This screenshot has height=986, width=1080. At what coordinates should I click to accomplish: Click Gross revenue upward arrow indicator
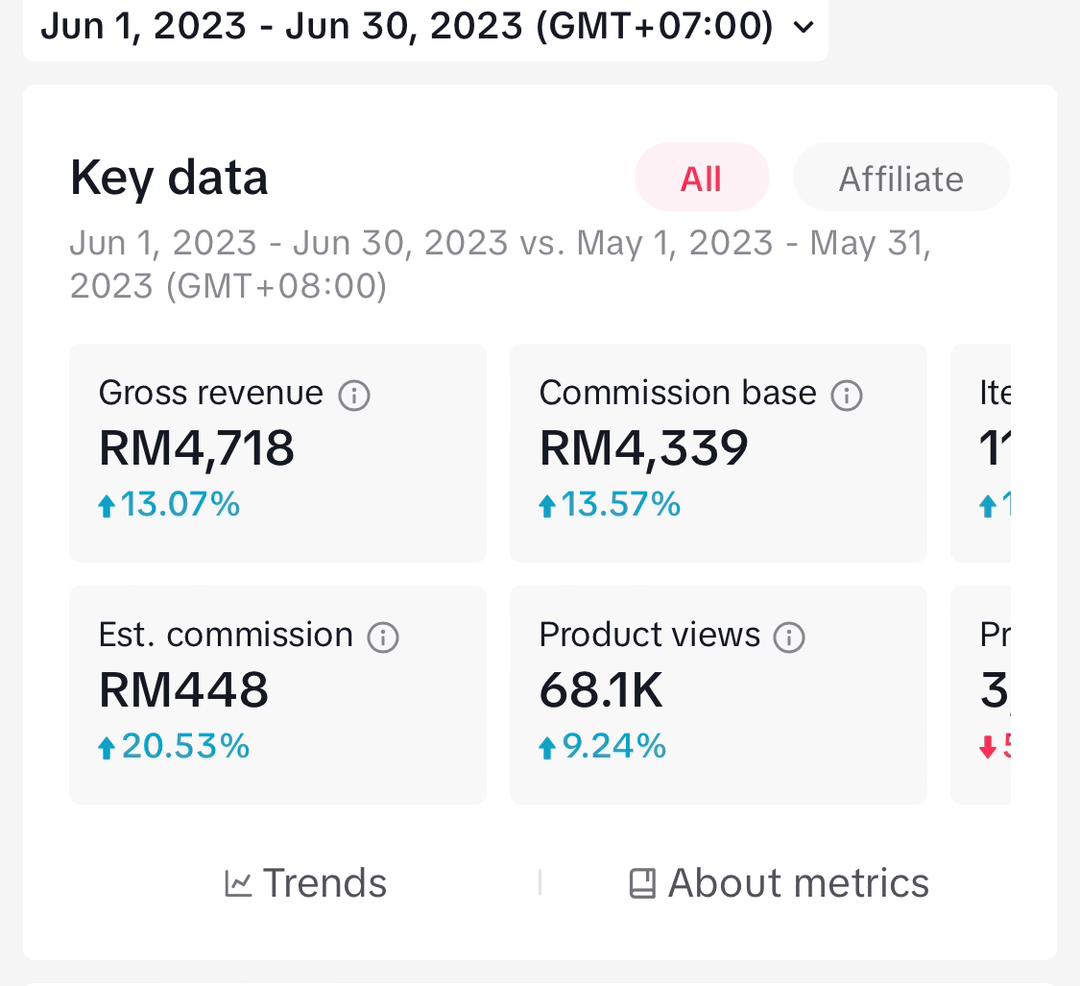[106, 506]
